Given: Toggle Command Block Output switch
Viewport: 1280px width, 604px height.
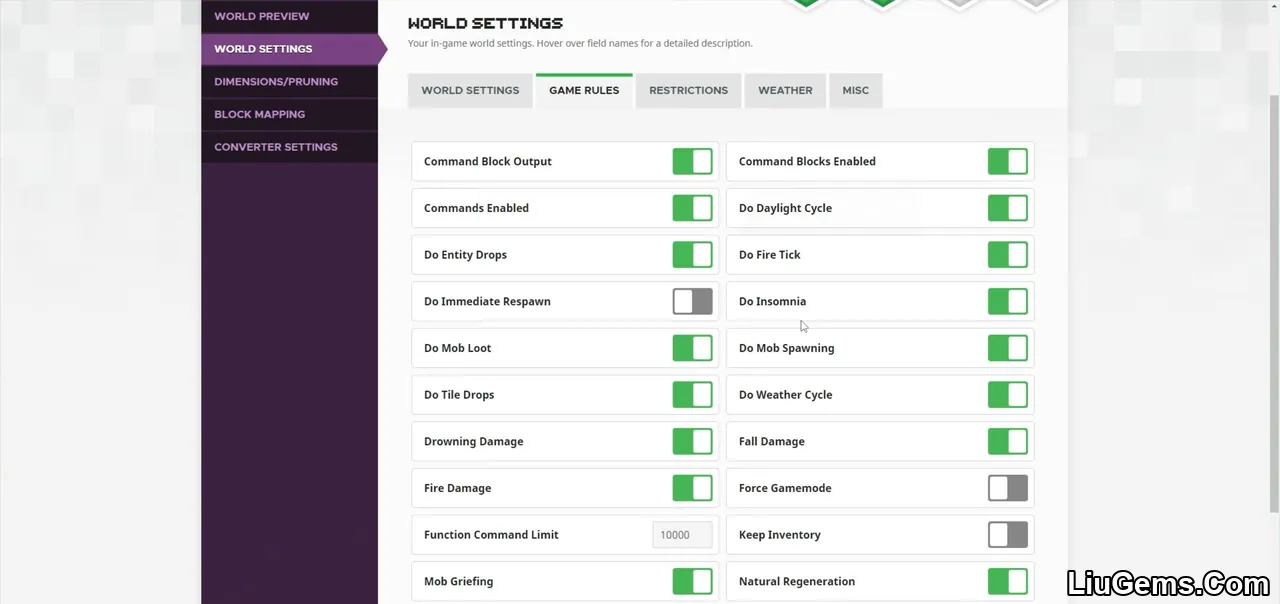Looking at the screenshot, I should pos(692,161).
